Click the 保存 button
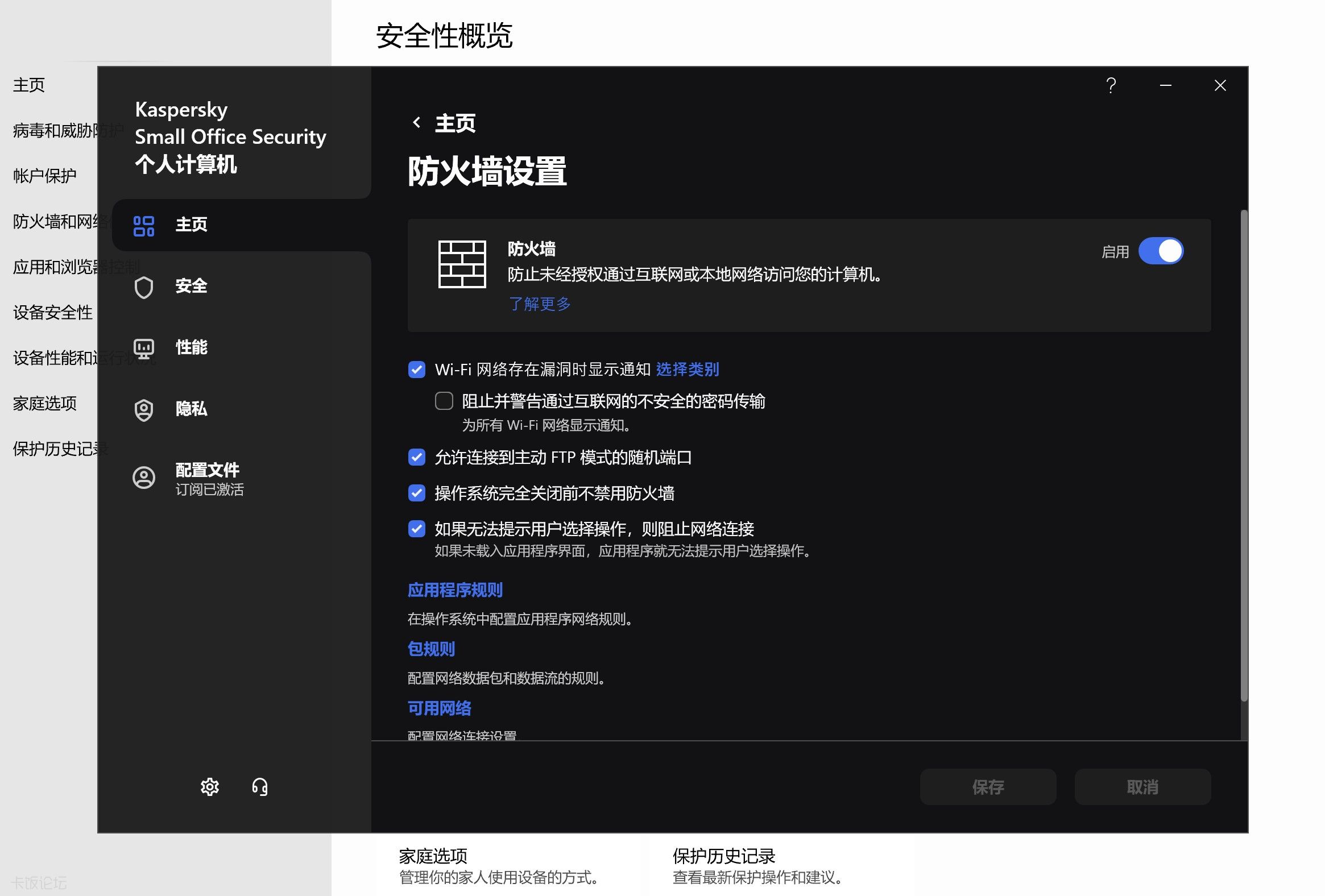Screen dimensions: 1325x896 (x=988, y=787)
